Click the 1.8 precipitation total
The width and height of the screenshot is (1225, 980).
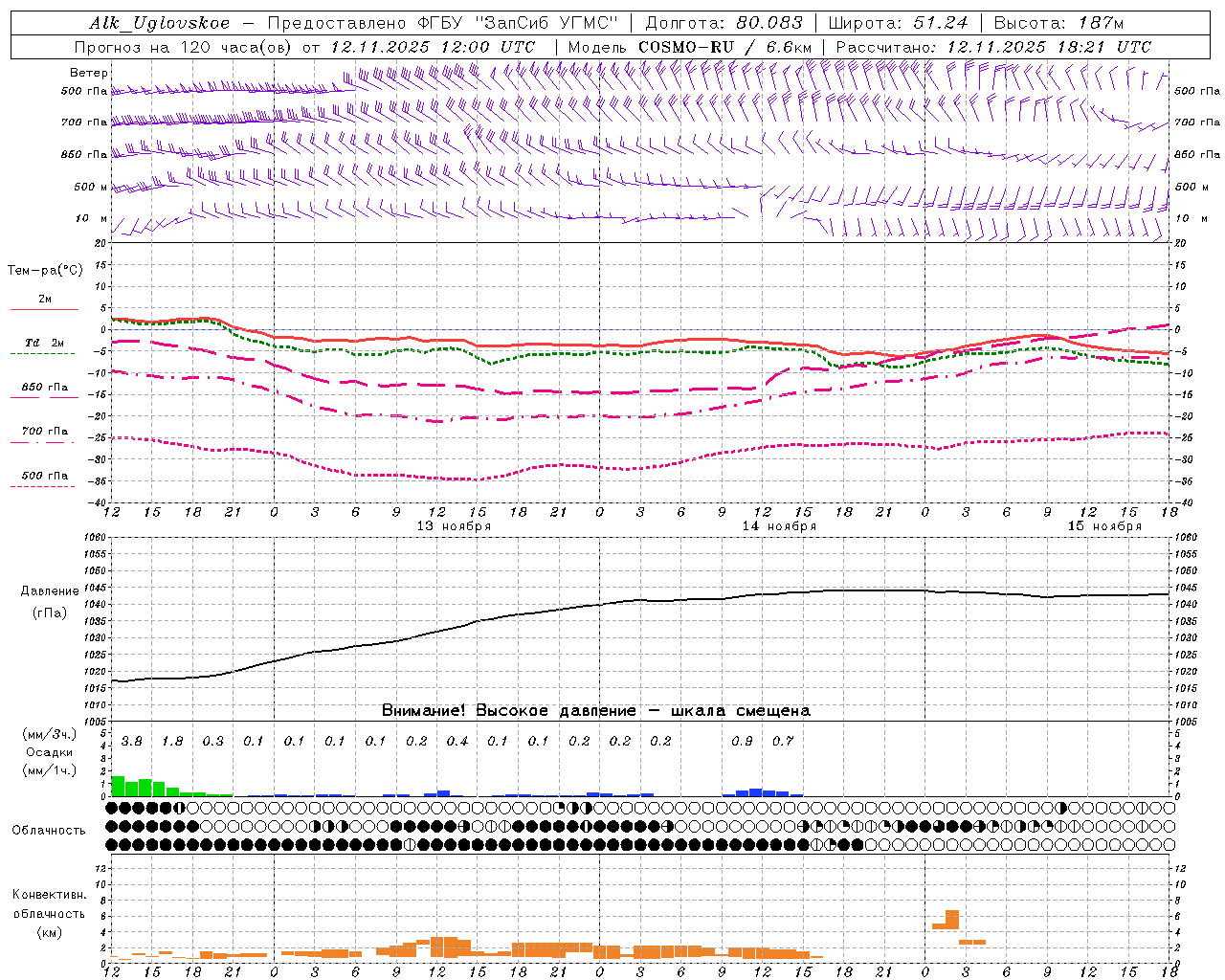[x=172, y=742]
